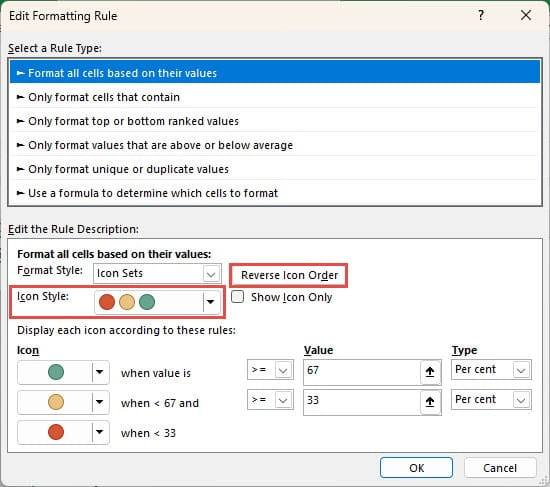
Task: Click the 'Edit the Rule Description:' label
Action: pyautogui.click(x=74, y=229)
